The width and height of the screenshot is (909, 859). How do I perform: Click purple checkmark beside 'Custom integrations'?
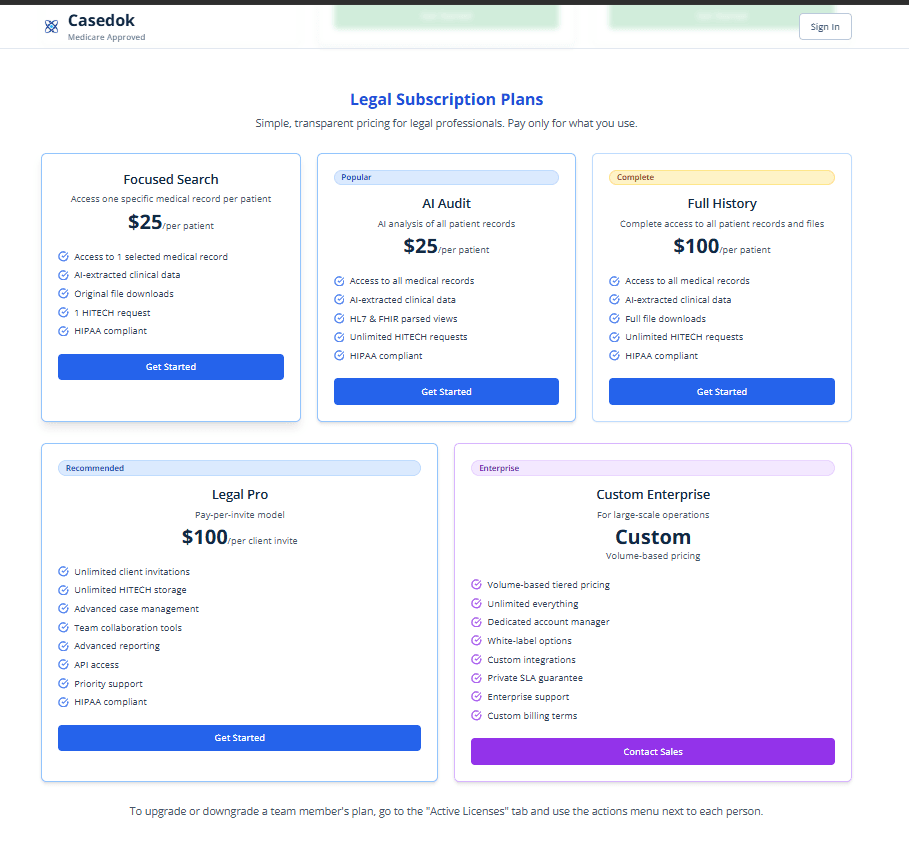pos(477,660)
